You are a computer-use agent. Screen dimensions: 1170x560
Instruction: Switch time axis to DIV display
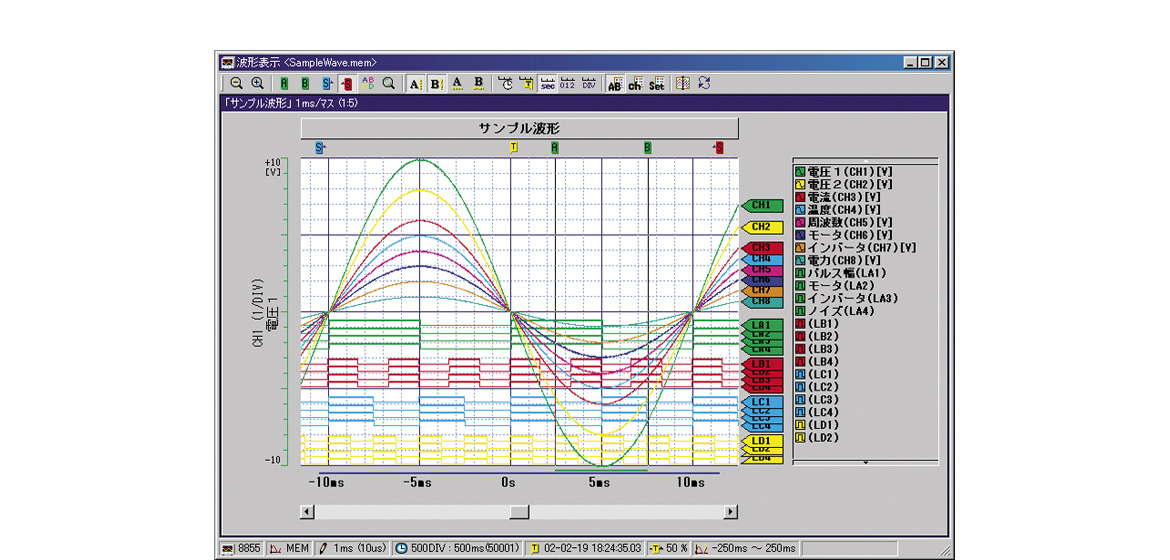pyautogui.click(x=589, y=84)
